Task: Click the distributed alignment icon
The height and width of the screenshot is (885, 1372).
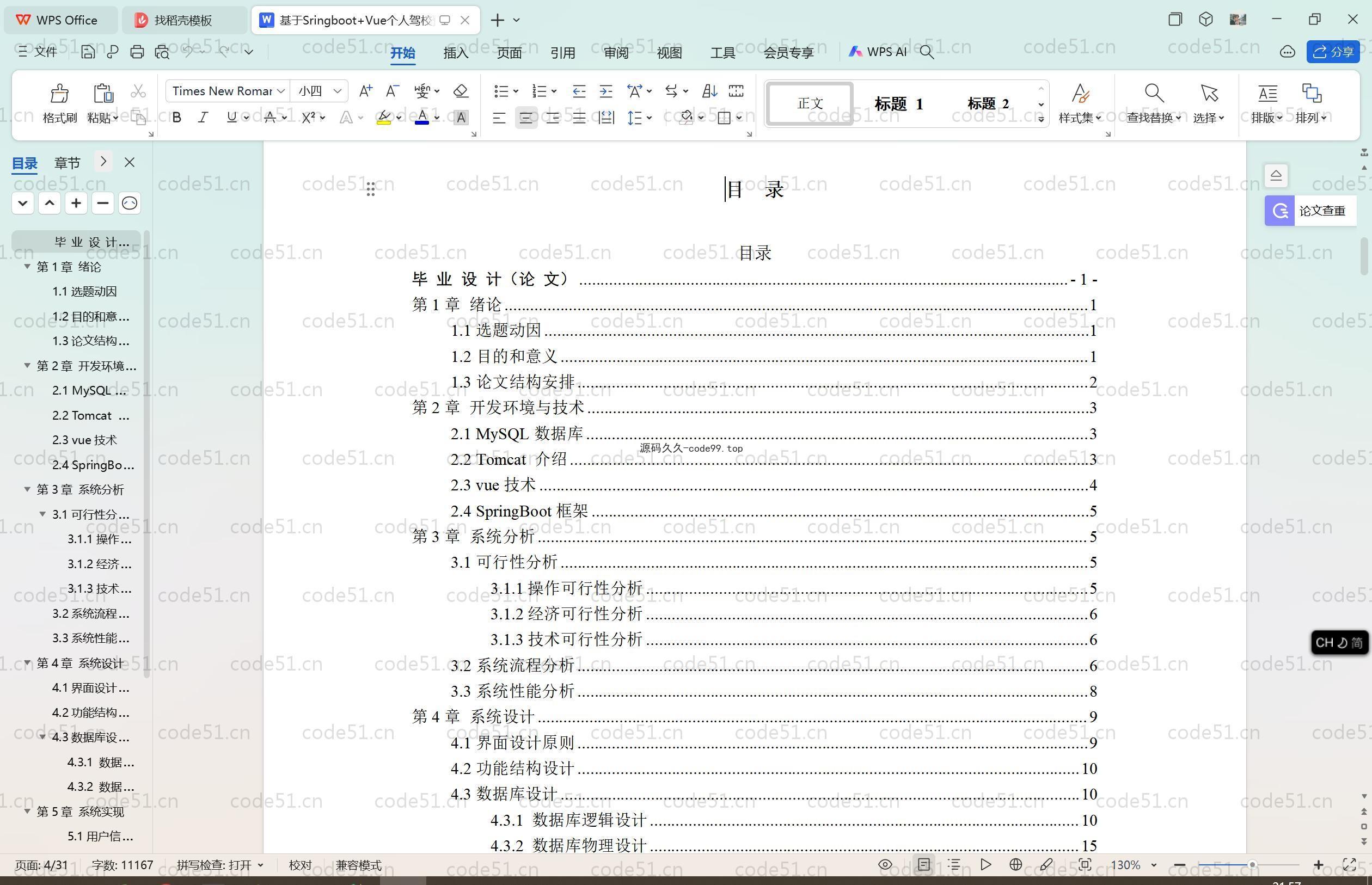Action: (606, 118)
